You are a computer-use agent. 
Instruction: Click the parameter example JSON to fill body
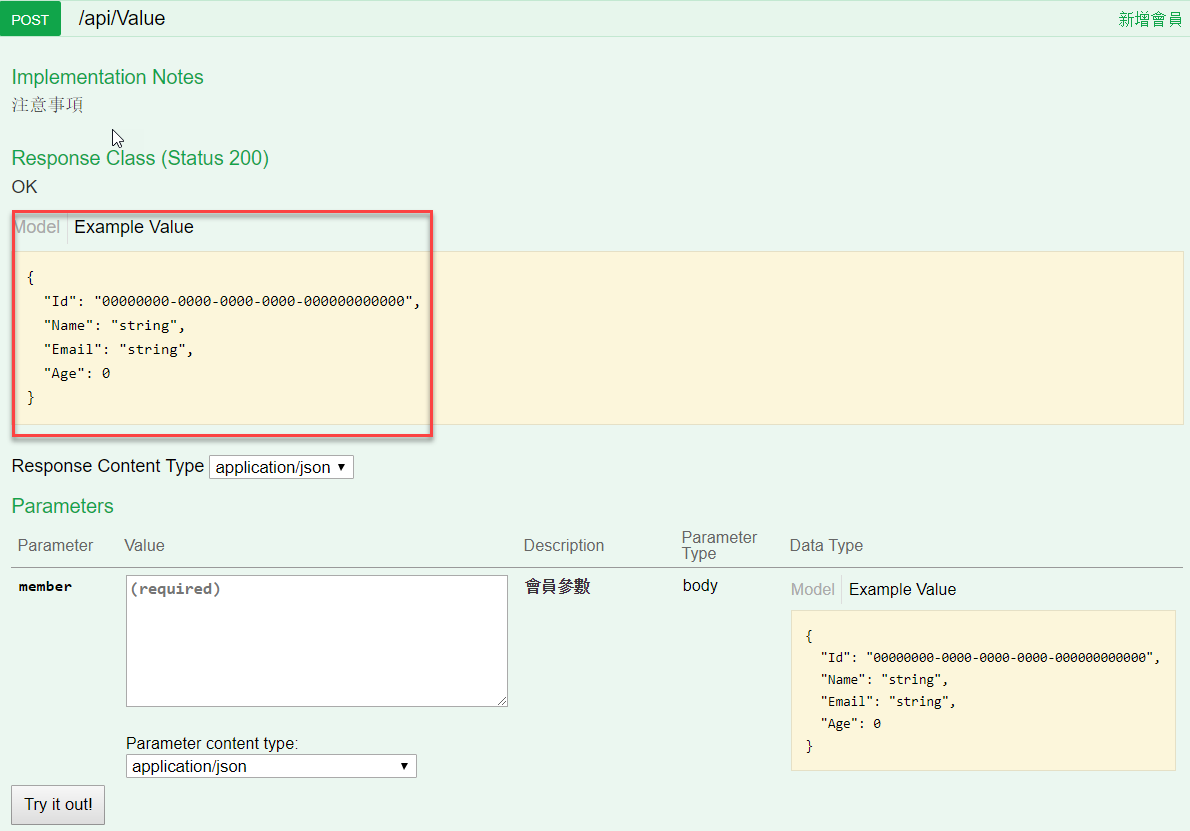(983, 691)
